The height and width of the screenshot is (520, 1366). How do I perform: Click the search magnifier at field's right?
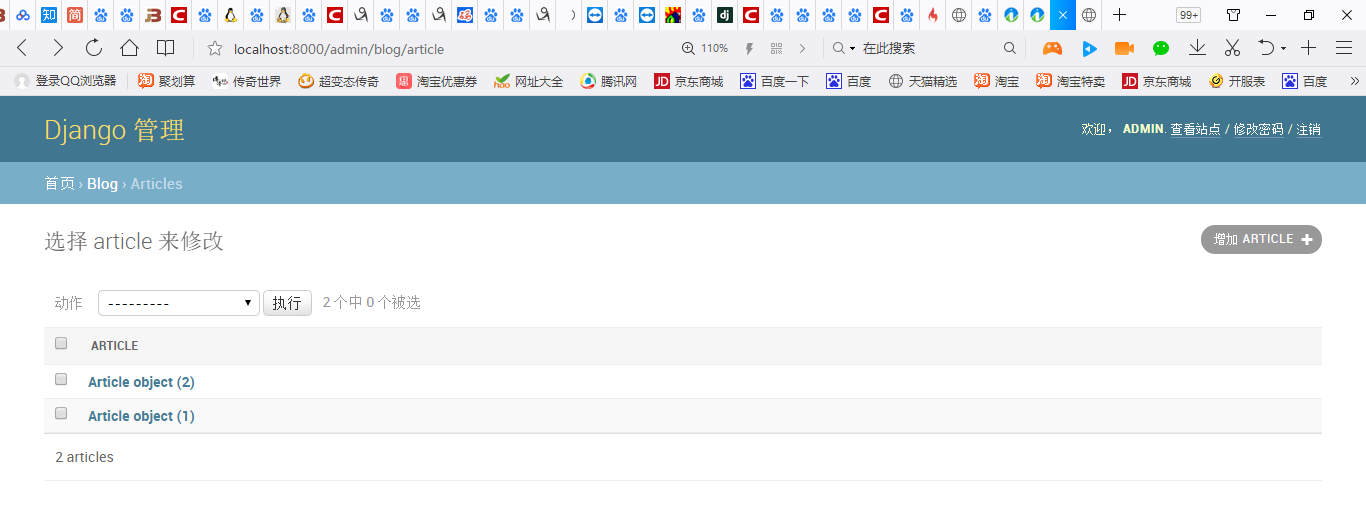click(1010, 48)
